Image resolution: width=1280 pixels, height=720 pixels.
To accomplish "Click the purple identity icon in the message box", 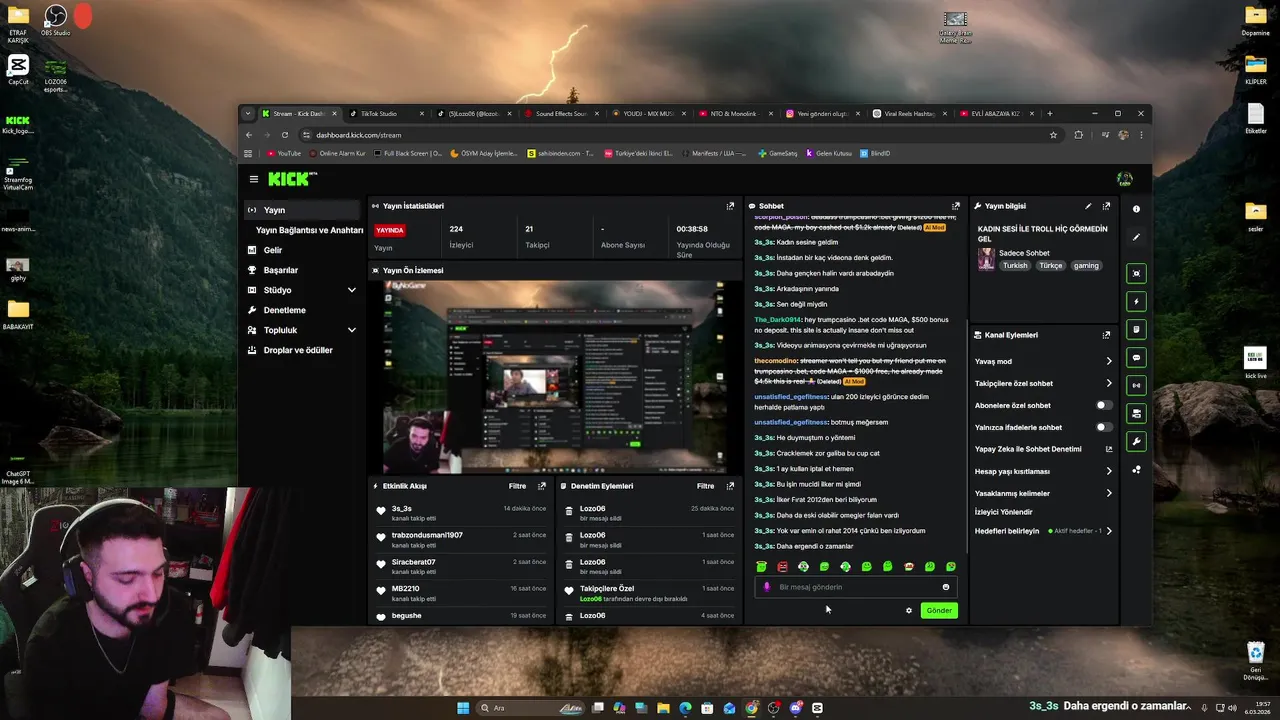I will (x=767, y=587).
